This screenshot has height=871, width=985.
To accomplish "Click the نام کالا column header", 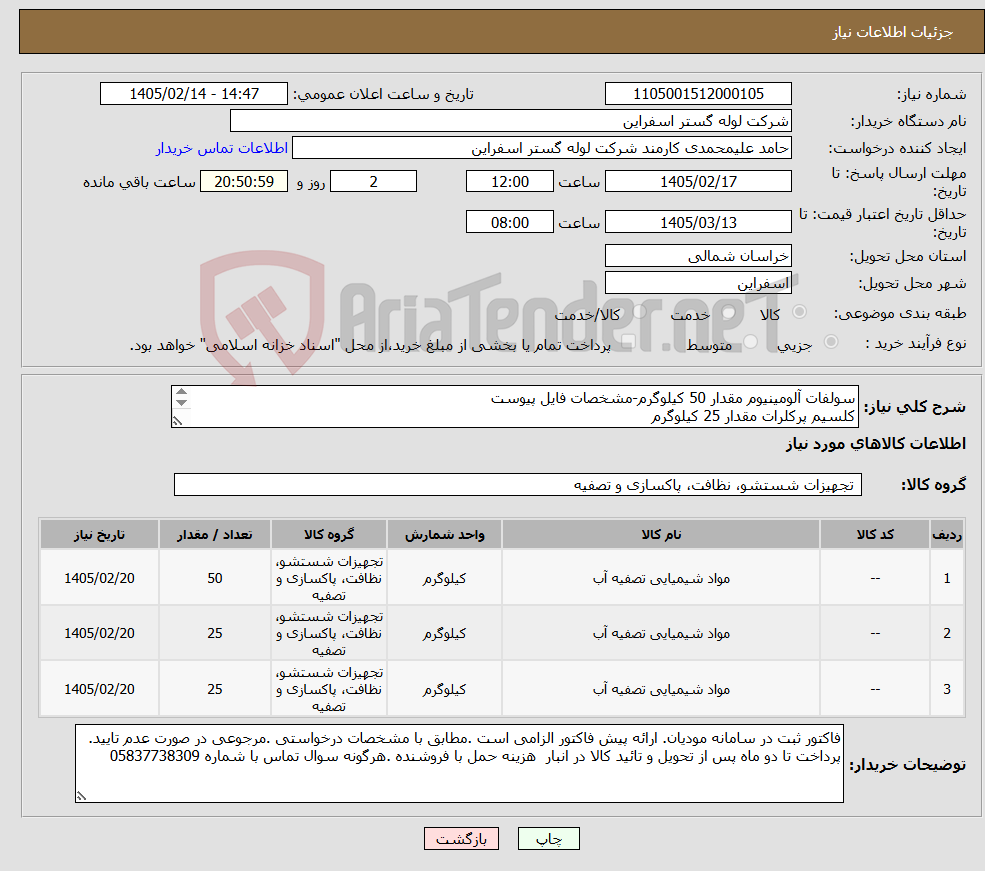I will click(661, 534).
